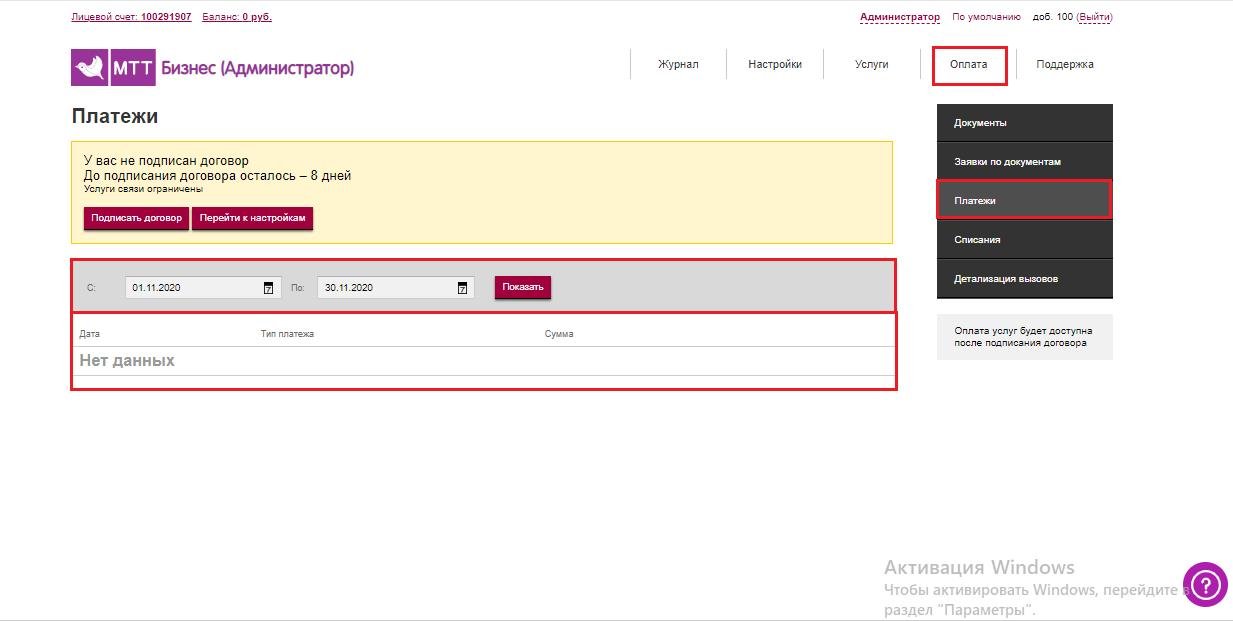1233x621 pixels.
Task: Open Заявки по документам sidebar item
Action: (x=1025, y=161)
